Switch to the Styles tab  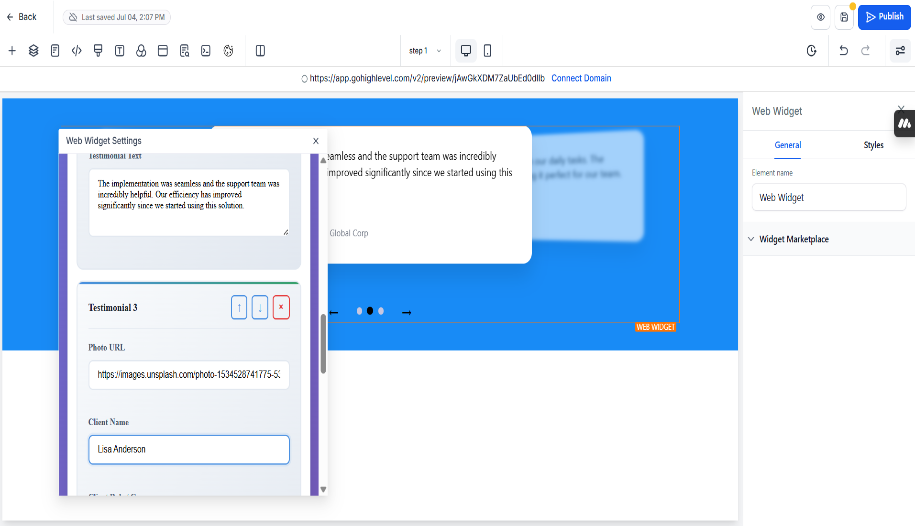[x=874, y=145]
